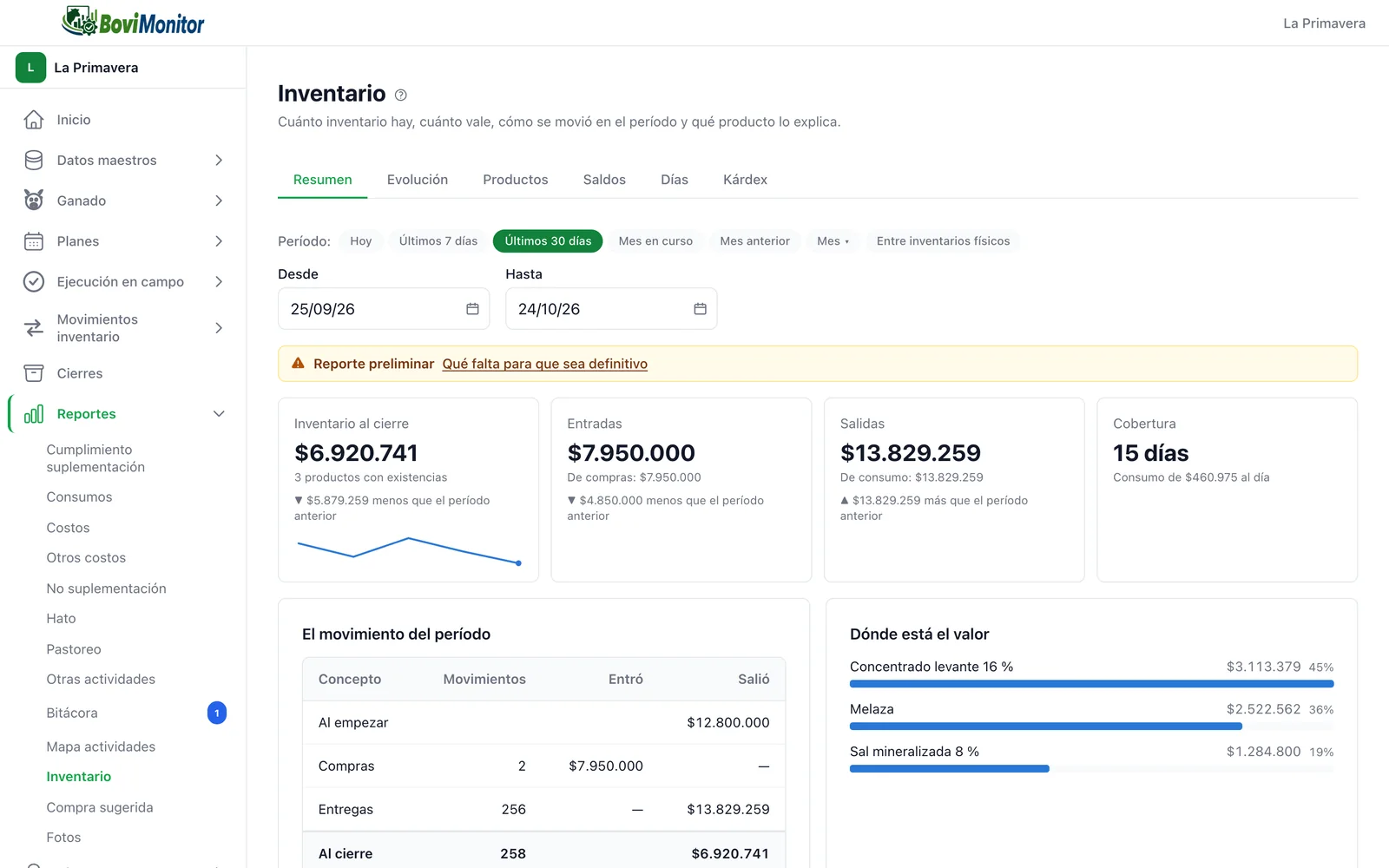This screenshot has width=1389, height=868.
Task: Open the Compra sugerida report
Action: click(100, 807)
